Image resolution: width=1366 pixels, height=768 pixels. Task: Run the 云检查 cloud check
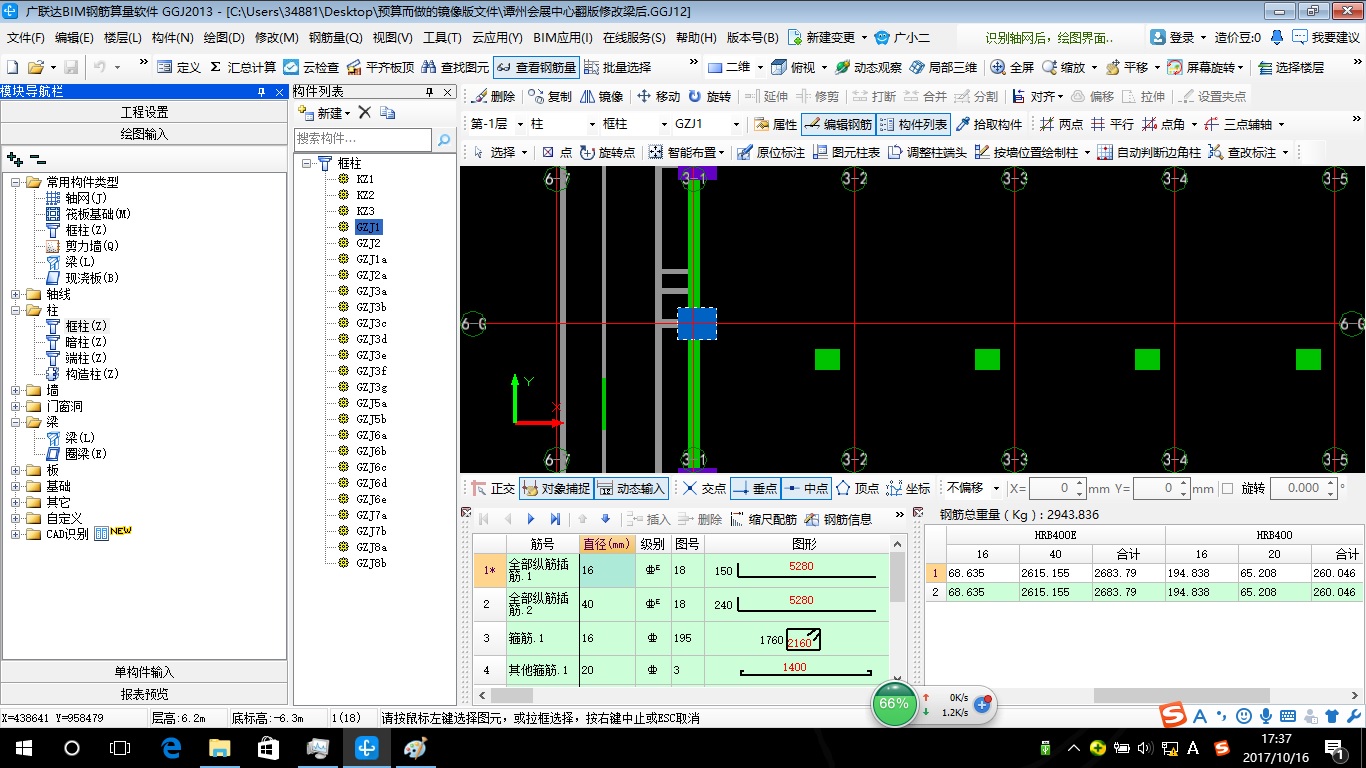click(311, 67)
